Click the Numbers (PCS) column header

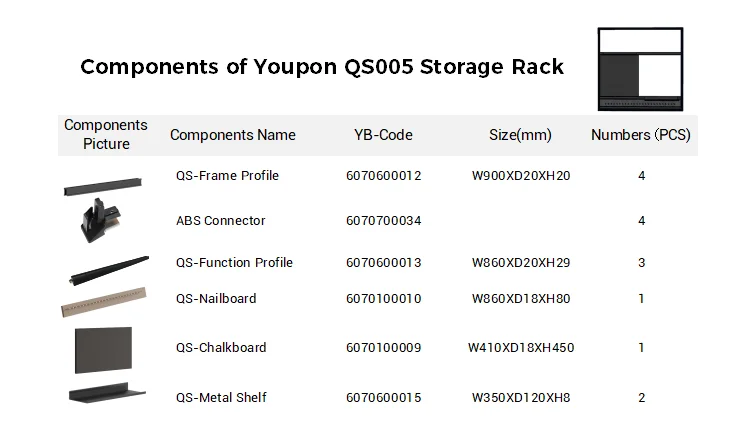(641, 135)
